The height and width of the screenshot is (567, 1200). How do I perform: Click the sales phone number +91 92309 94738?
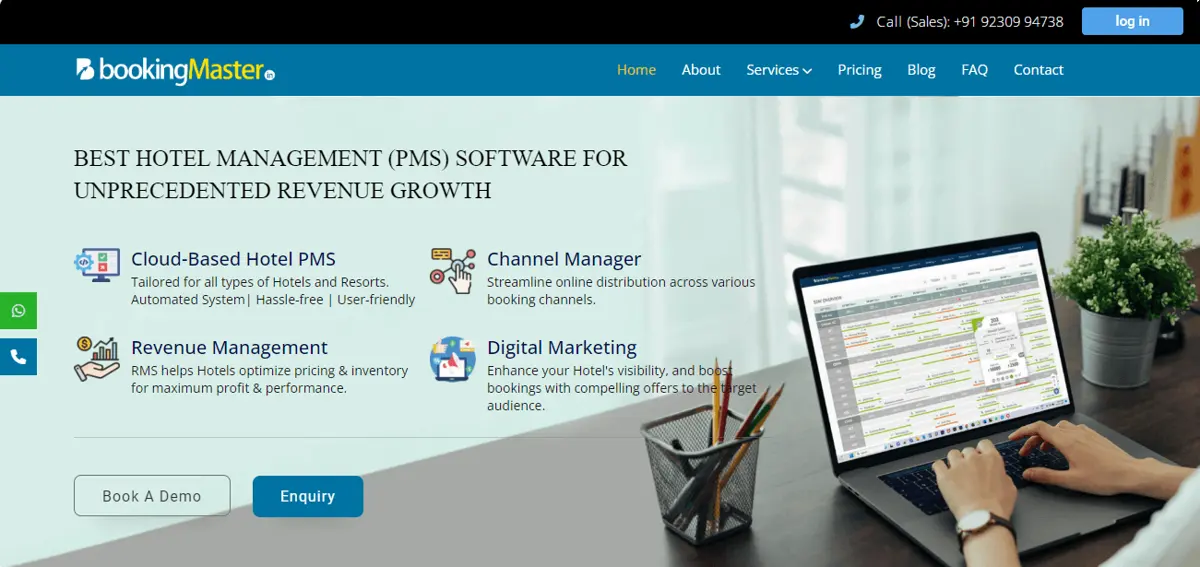[x=1009, y=21]
